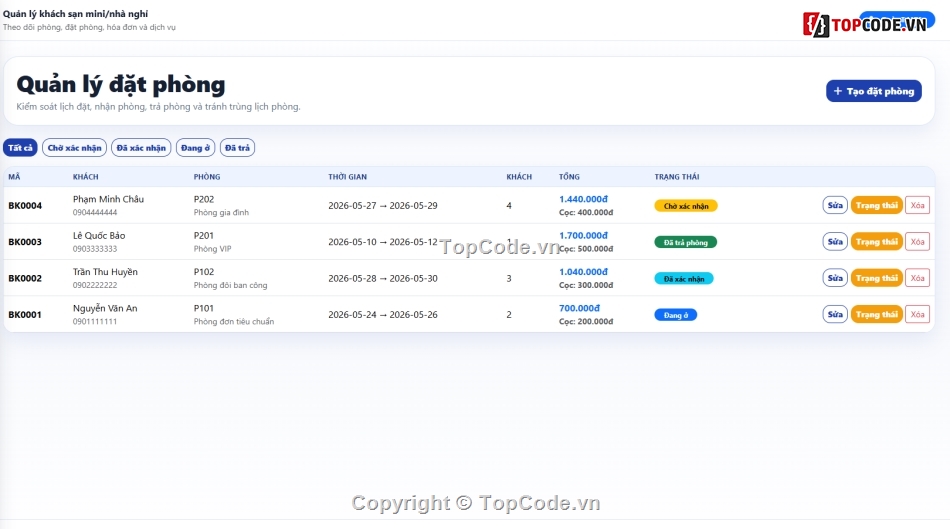Click phone number 0902222222

click(x=95, y=285)
